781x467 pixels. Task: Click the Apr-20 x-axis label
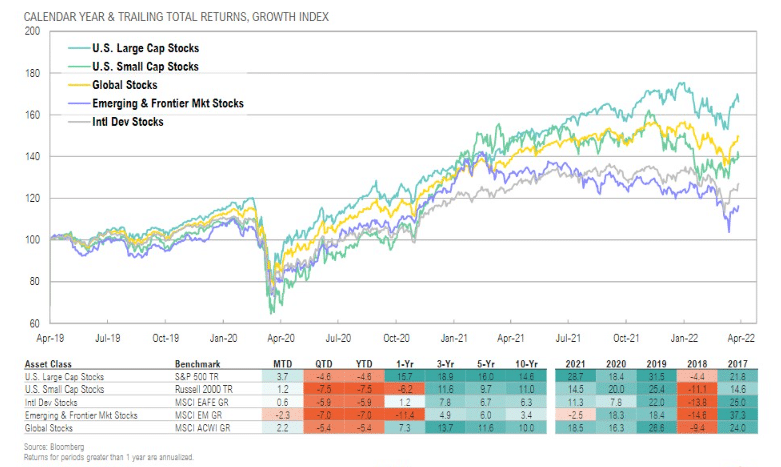(281, 339)
